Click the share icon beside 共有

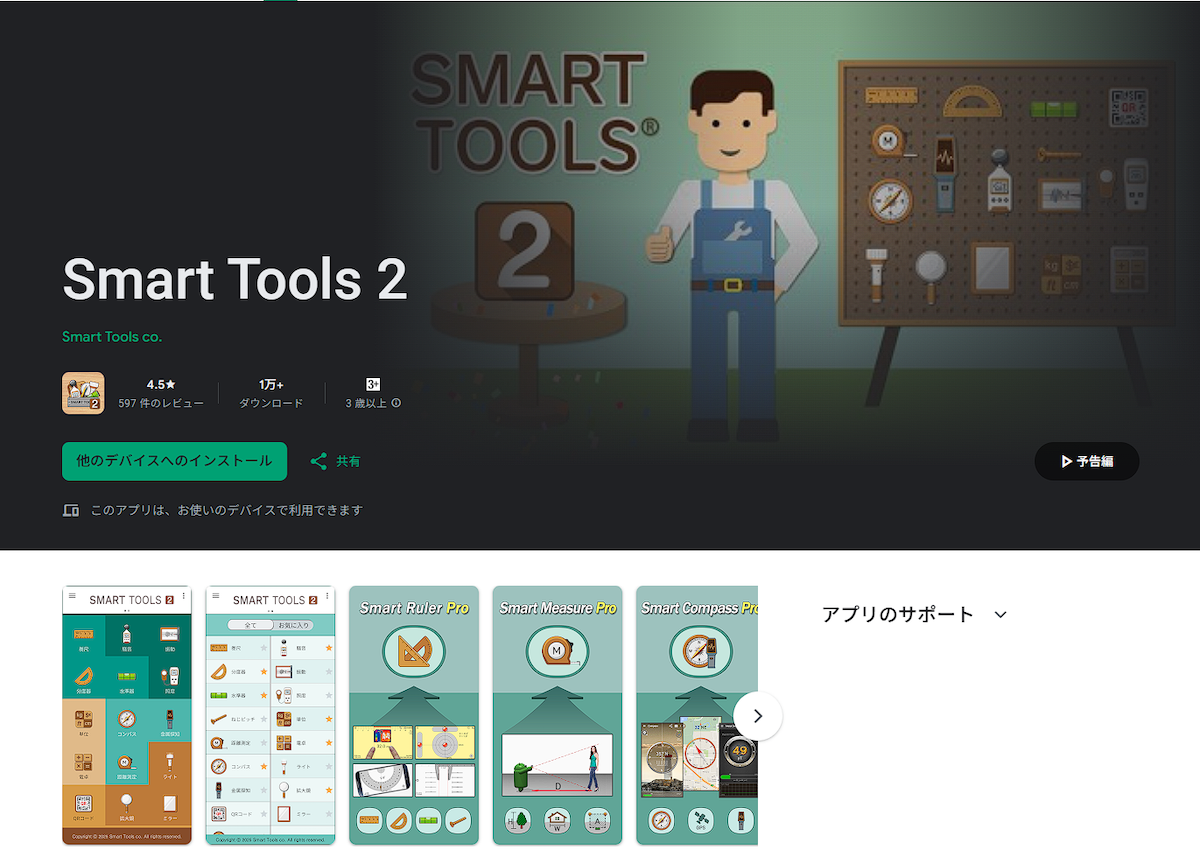(x=319, y=461)
